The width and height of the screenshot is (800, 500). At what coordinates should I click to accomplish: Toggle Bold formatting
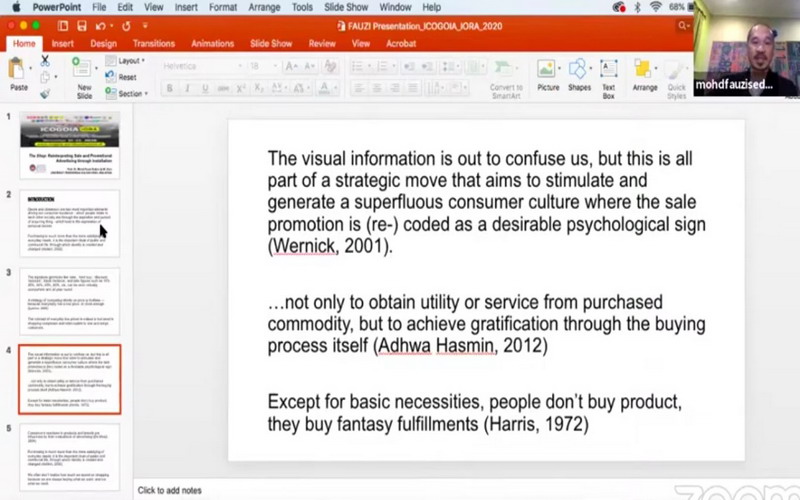(x=170, y=88)
